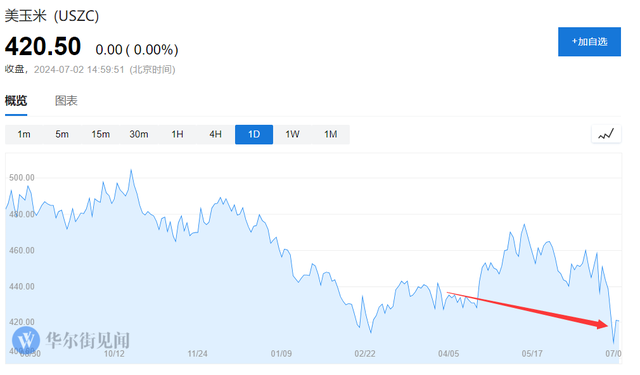Open the 概览 overview tab

tap(16, 100)
